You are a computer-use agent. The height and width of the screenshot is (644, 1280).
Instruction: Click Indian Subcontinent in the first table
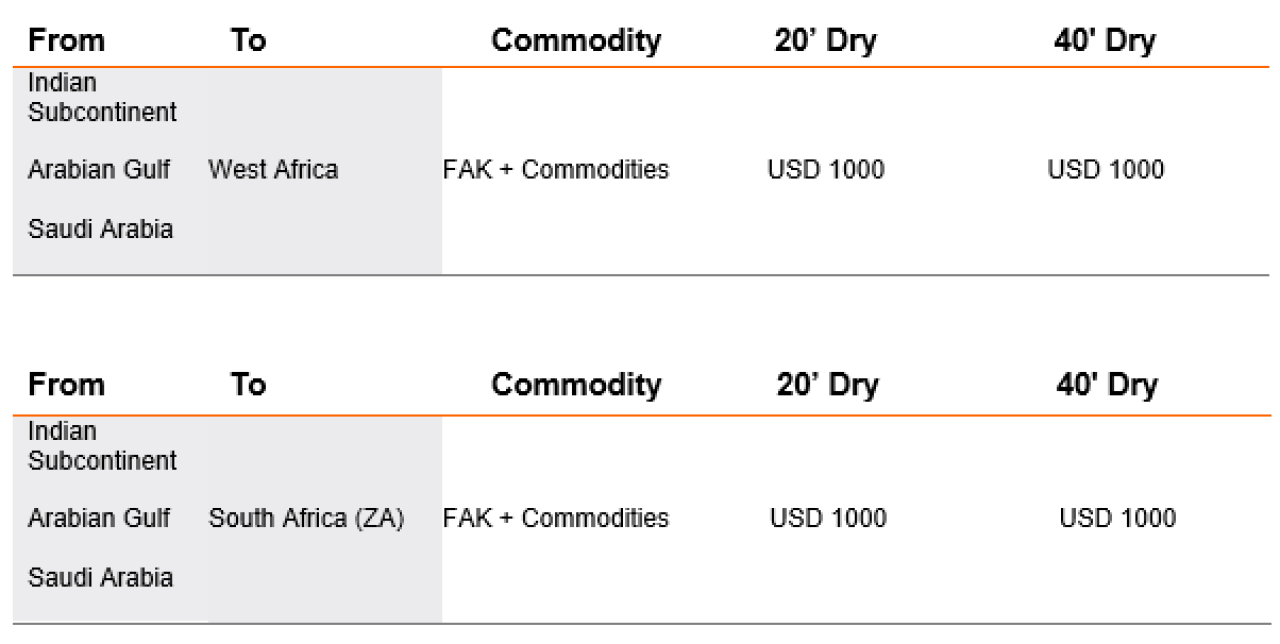click(102, 98)
